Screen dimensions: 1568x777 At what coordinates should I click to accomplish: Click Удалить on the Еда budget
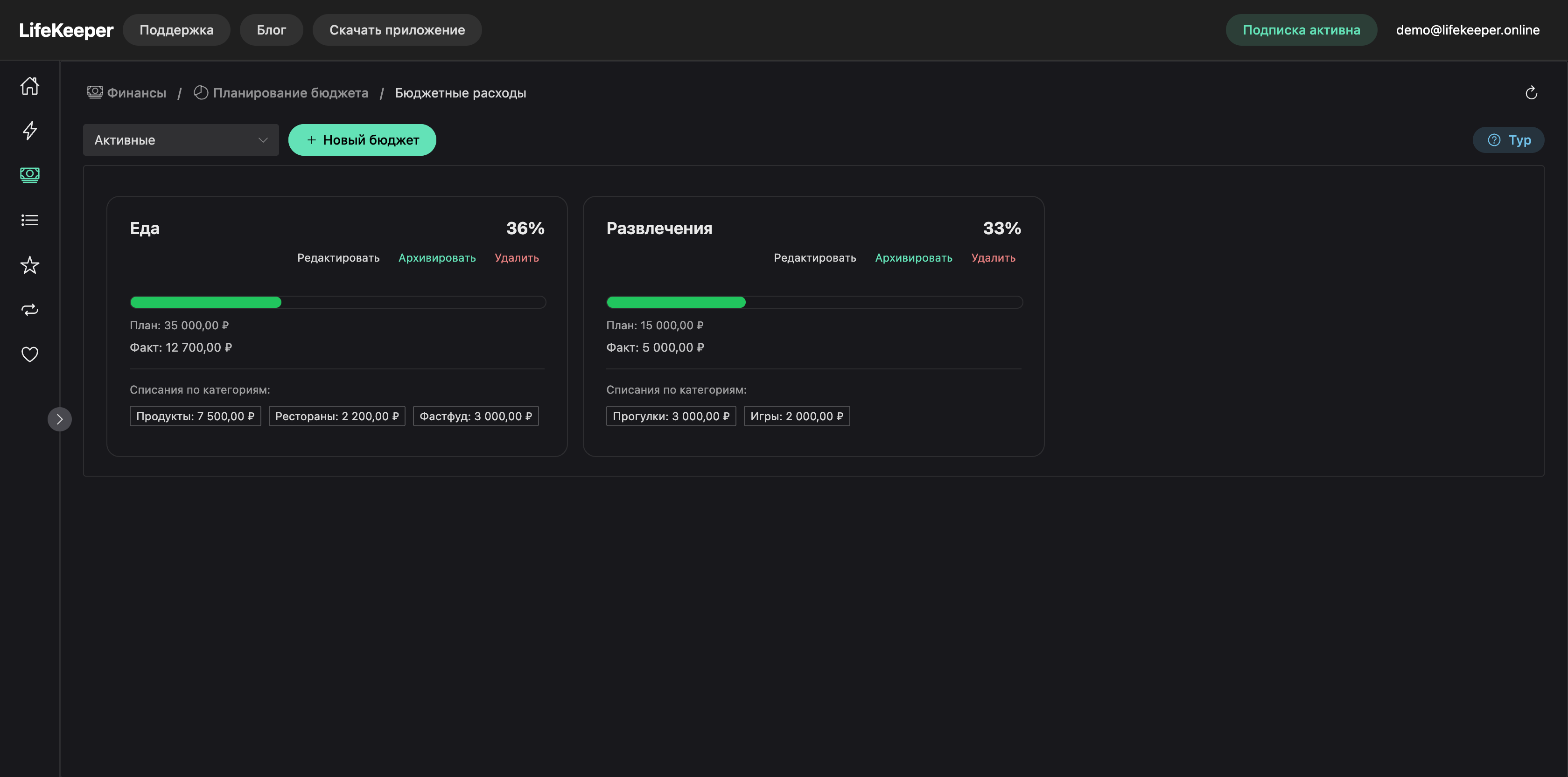click(517, 258)
